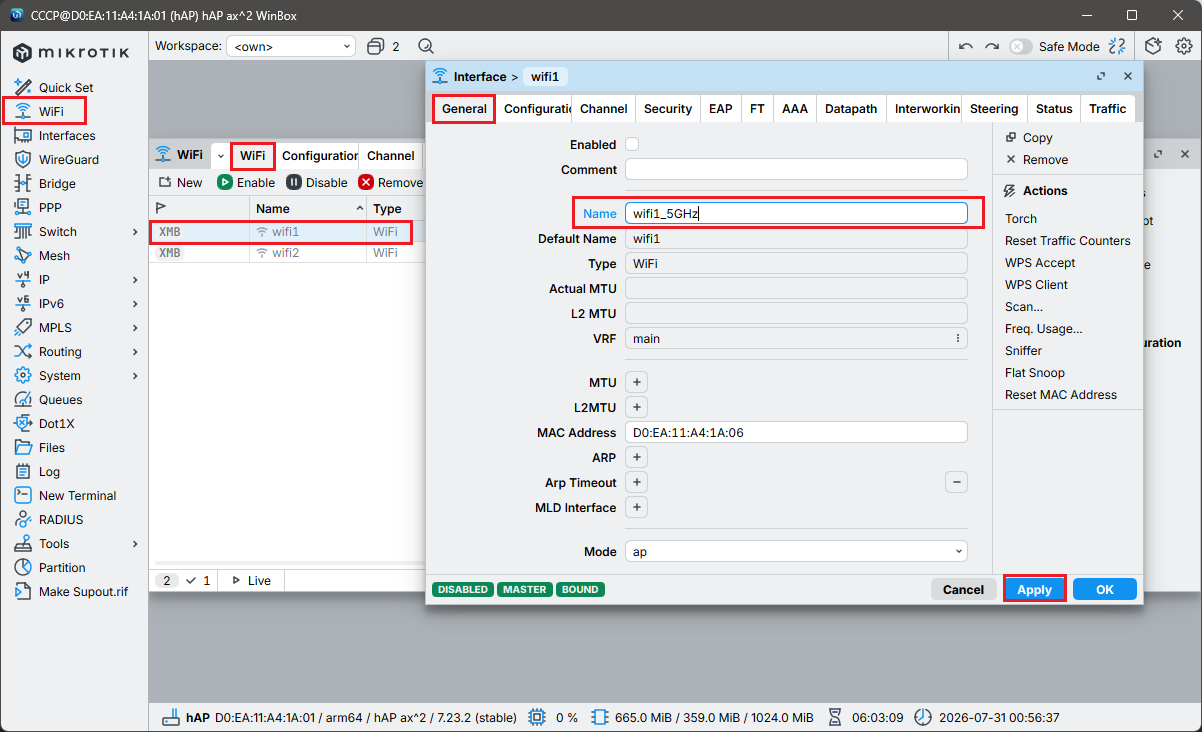
Task: Open WireGuard in the sidebar
Action: (69, 160)
